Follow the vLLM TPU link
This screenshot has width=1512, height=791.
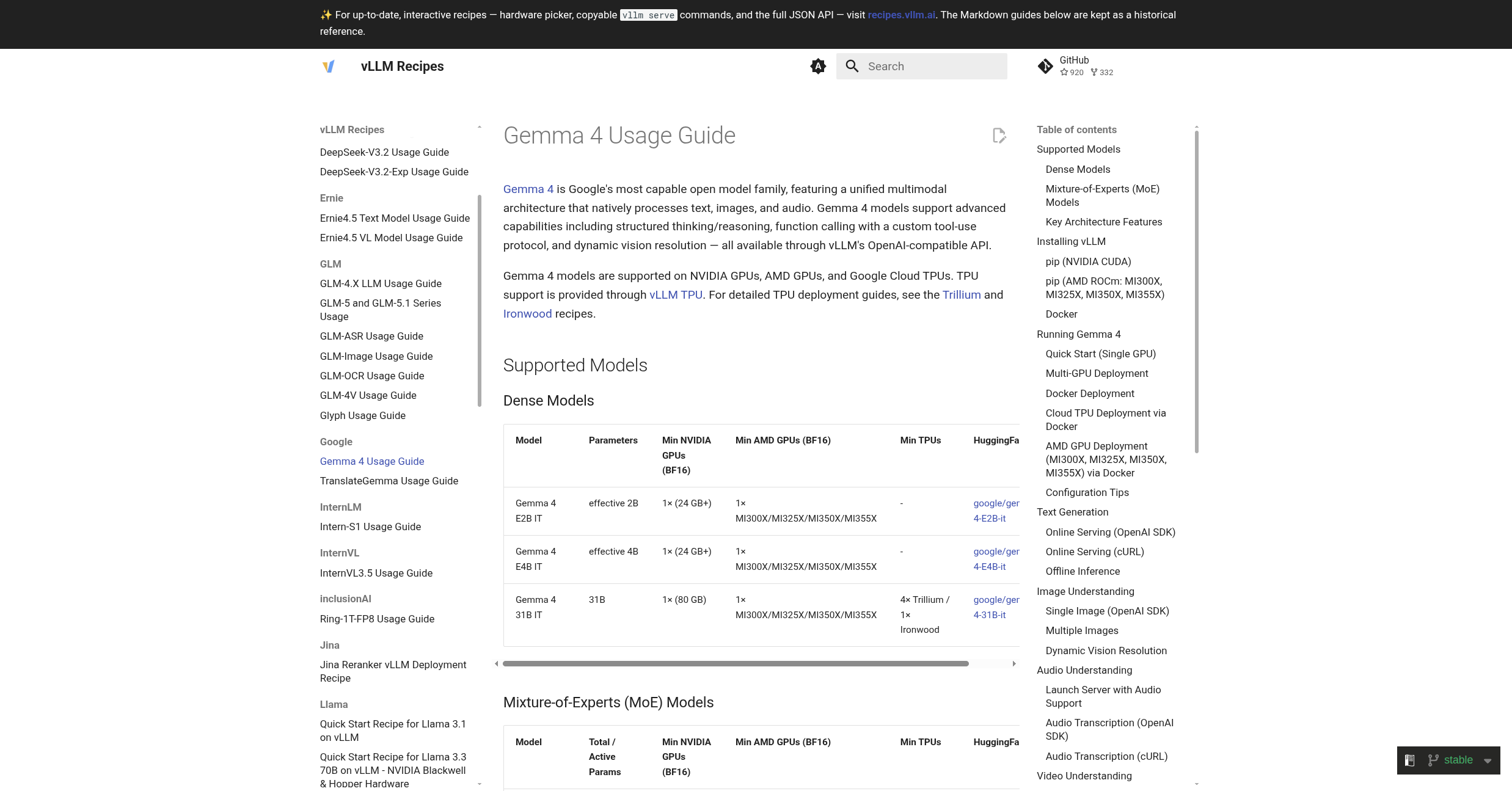[676, 295]
